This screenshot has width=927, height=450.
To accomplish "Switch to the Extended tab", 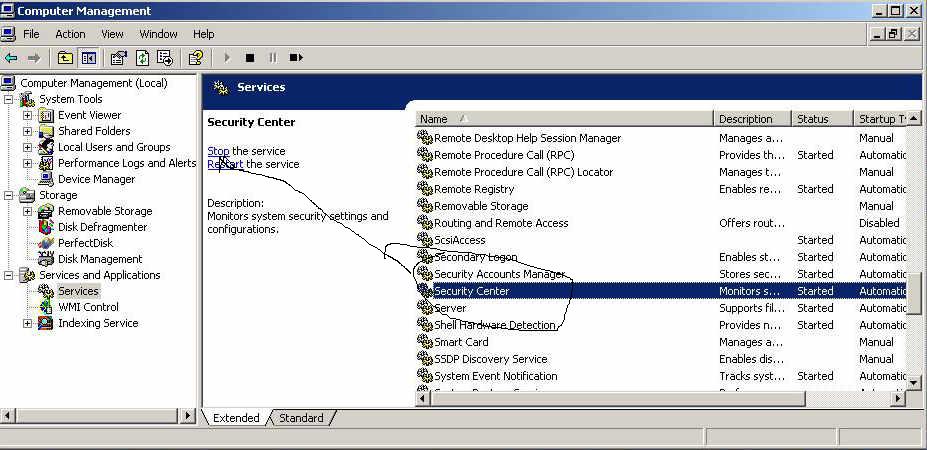I will [x=236, y=417].
